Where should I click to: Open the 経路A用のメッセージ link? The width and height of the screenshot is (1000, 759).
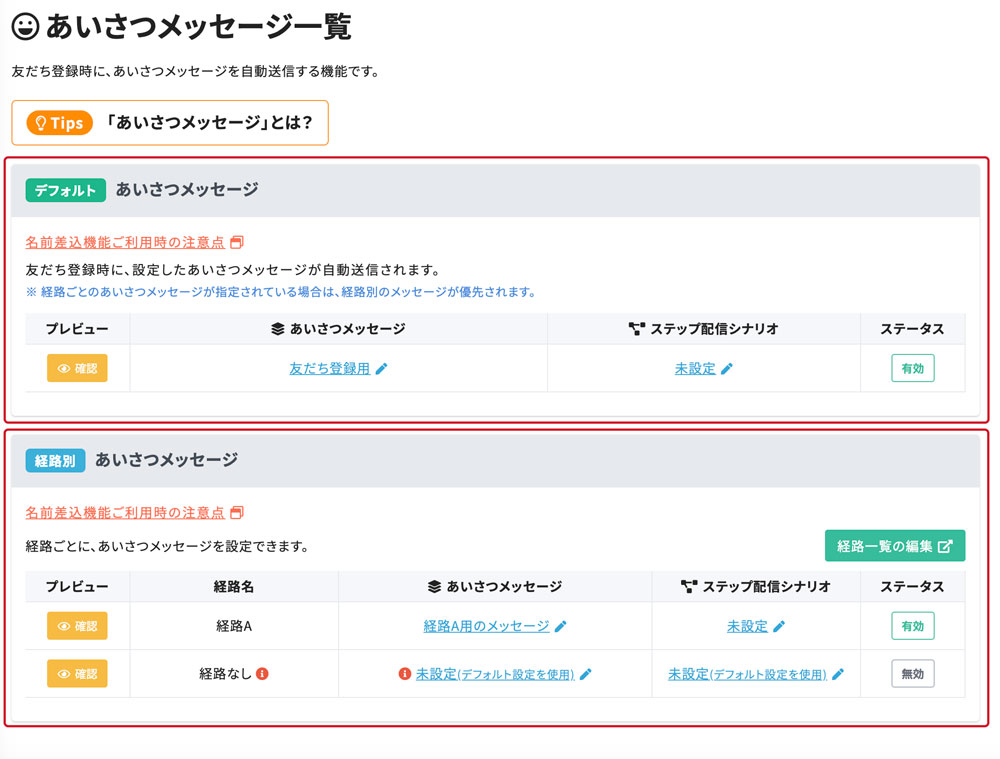486,626
